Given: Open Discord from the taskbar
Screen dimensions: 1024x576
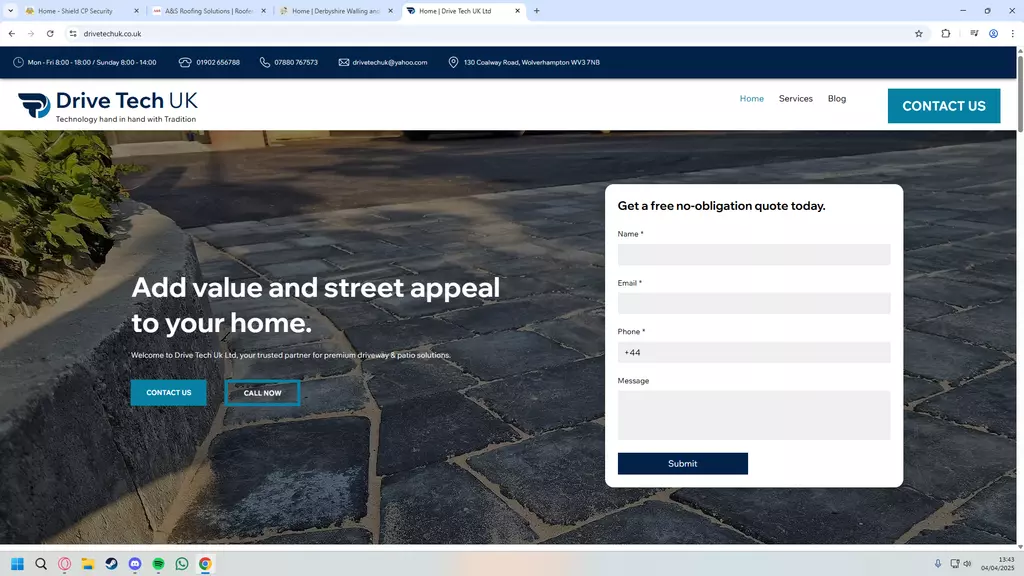Looking at the screenshot, I should click(135, 564).
